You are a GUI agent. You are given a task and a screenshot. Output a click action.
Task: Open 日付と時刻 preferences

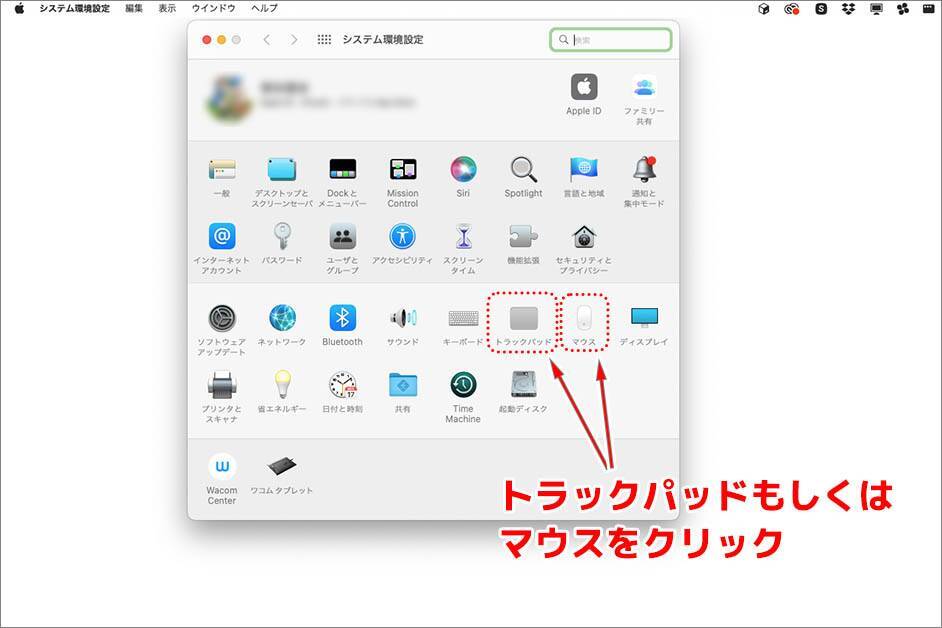342,385
